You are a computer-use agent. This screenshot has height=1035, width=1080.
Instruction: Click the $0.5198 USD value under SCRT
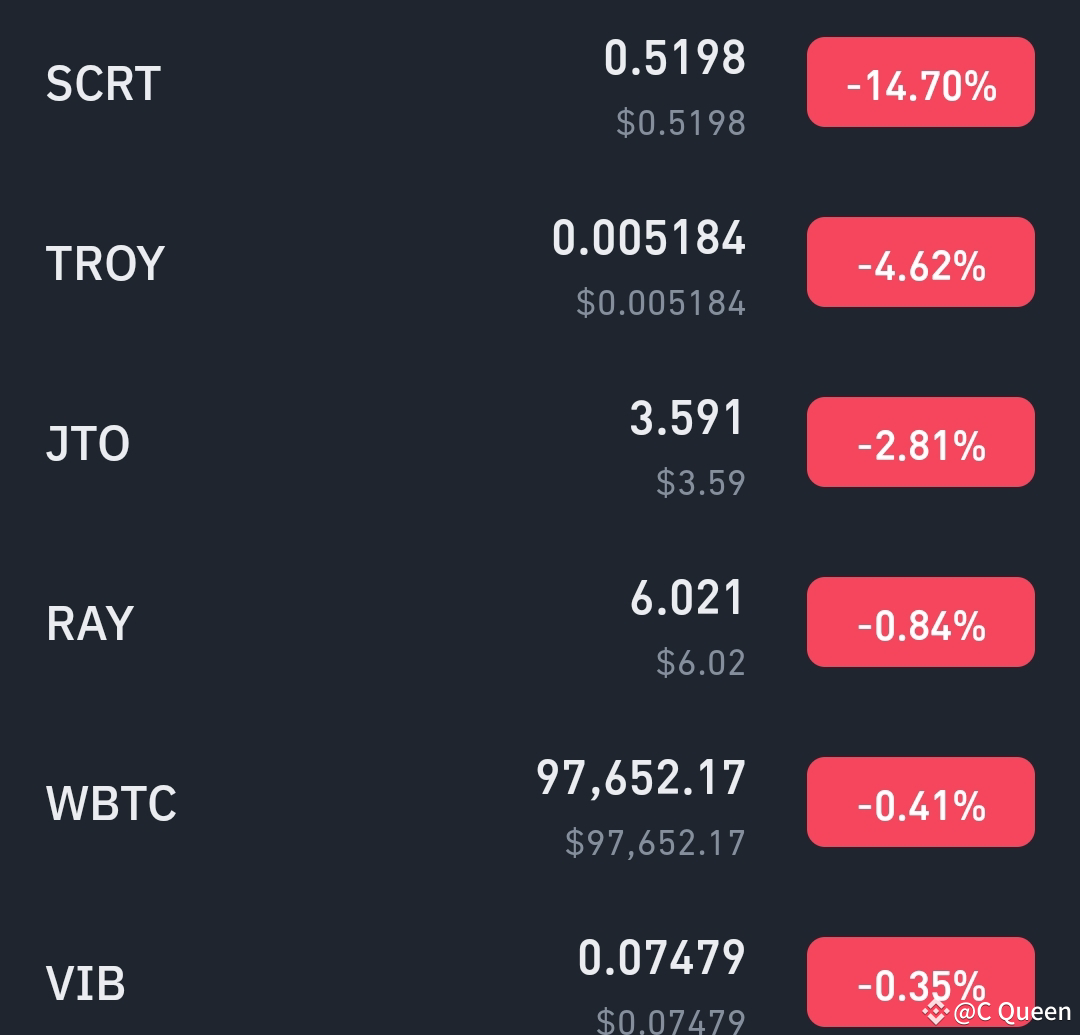coord(681,123)
